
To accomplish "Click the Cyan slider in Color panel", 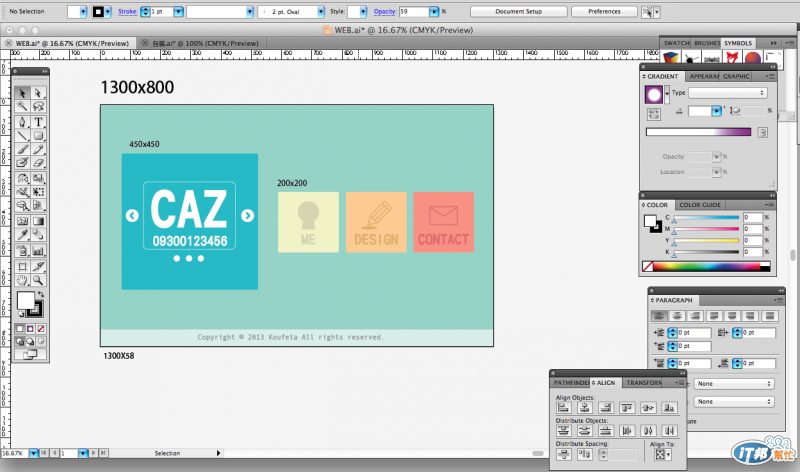I will tap(706, 218).
